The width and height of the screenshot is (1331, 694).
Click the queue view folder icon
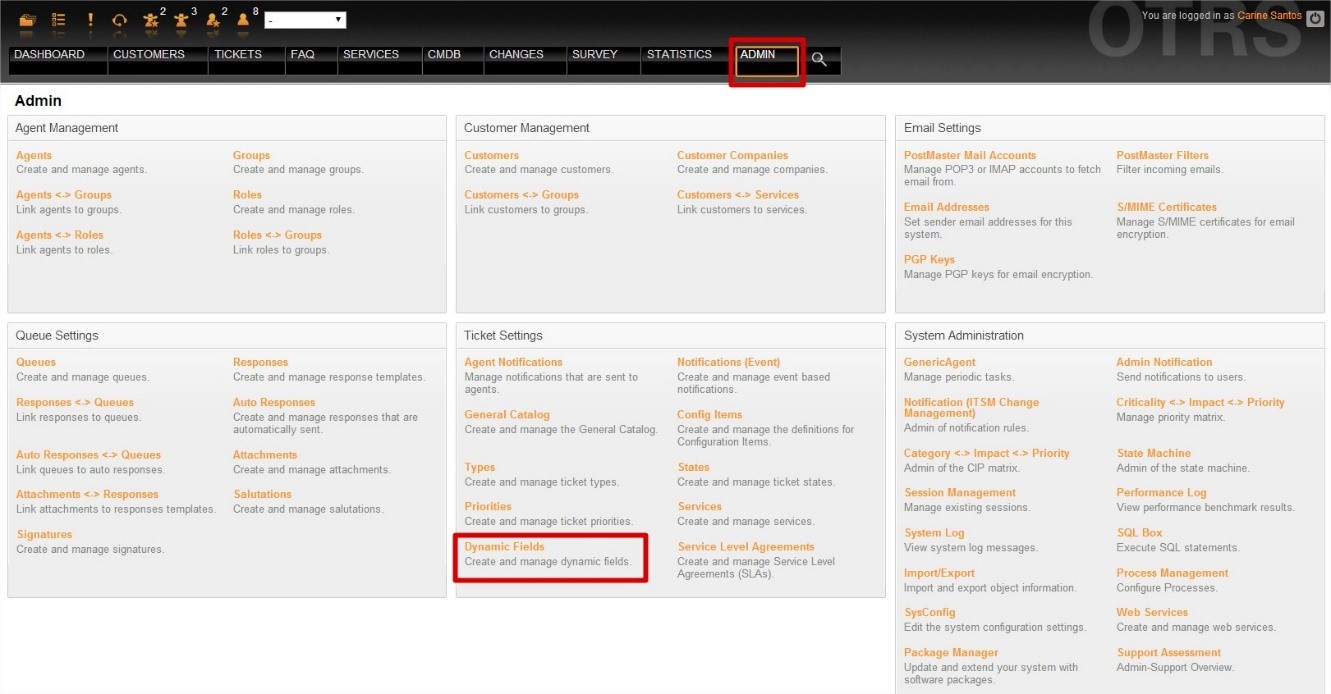coord(27,20)
